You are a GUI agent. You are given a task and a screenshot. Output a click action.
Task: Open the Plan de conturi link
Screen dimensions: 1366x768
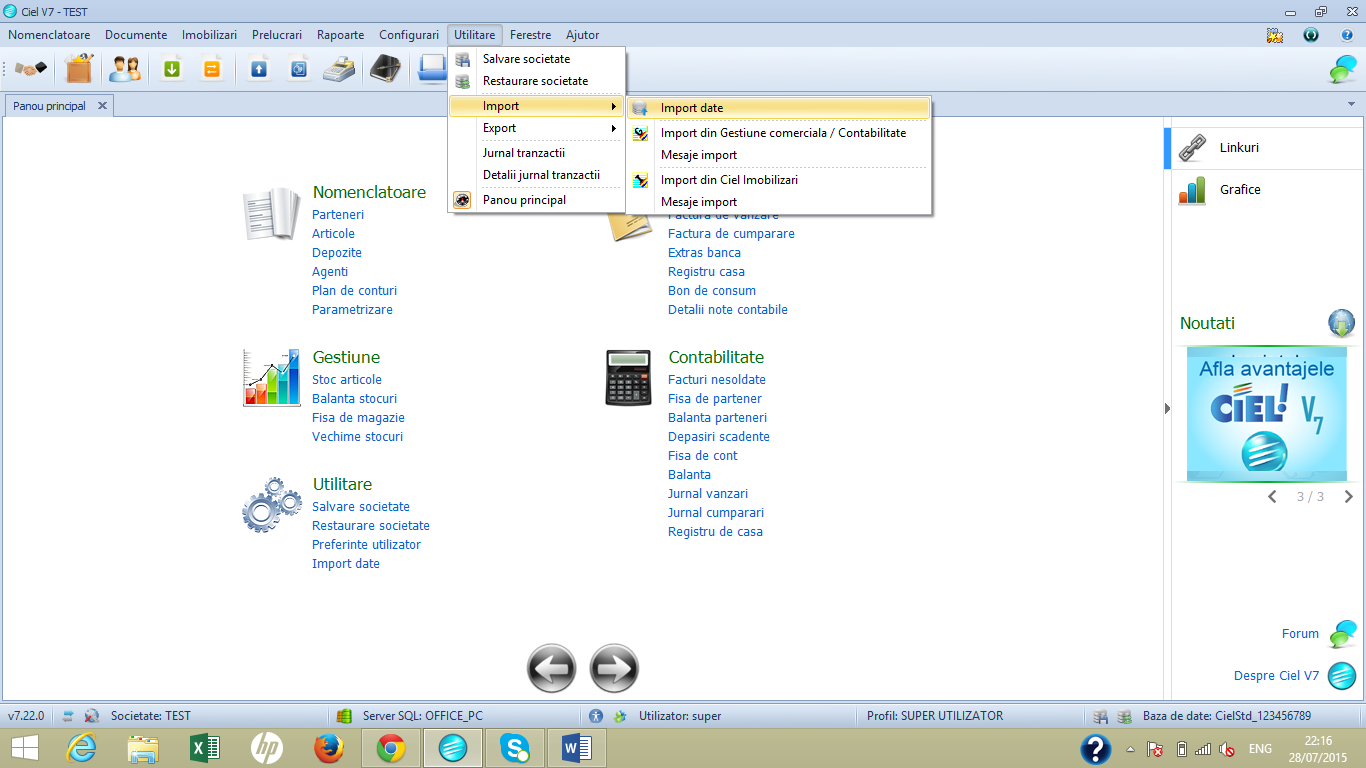pyautogui.click(x=354, y=291)
